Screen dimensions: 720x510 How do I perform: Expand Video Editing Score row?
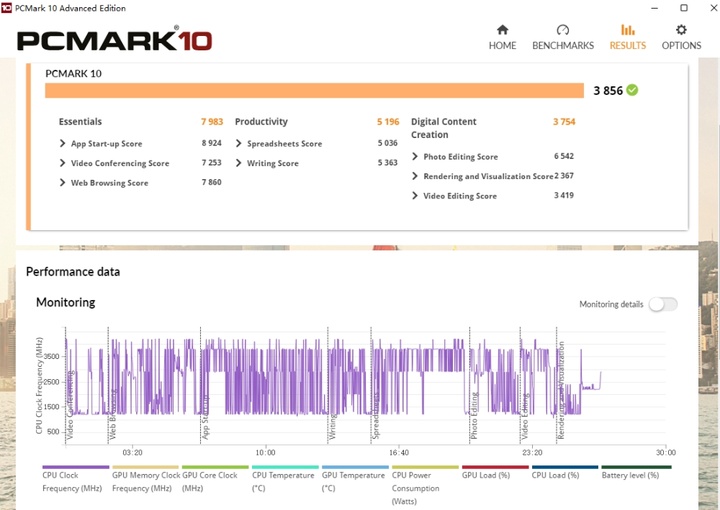pyautogui.click(x=415, y=196)
